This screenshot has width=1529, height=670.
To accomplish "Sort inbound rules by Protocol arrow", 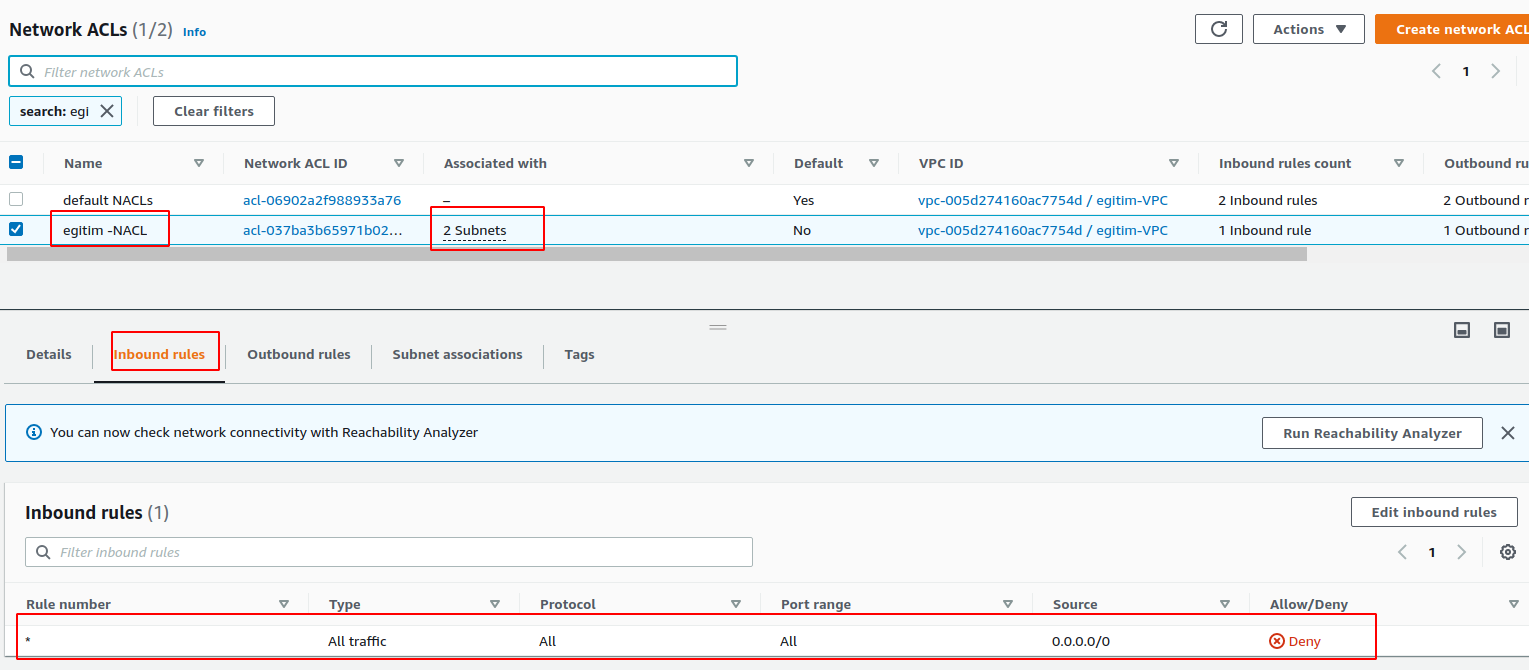I will coord(736,604).
